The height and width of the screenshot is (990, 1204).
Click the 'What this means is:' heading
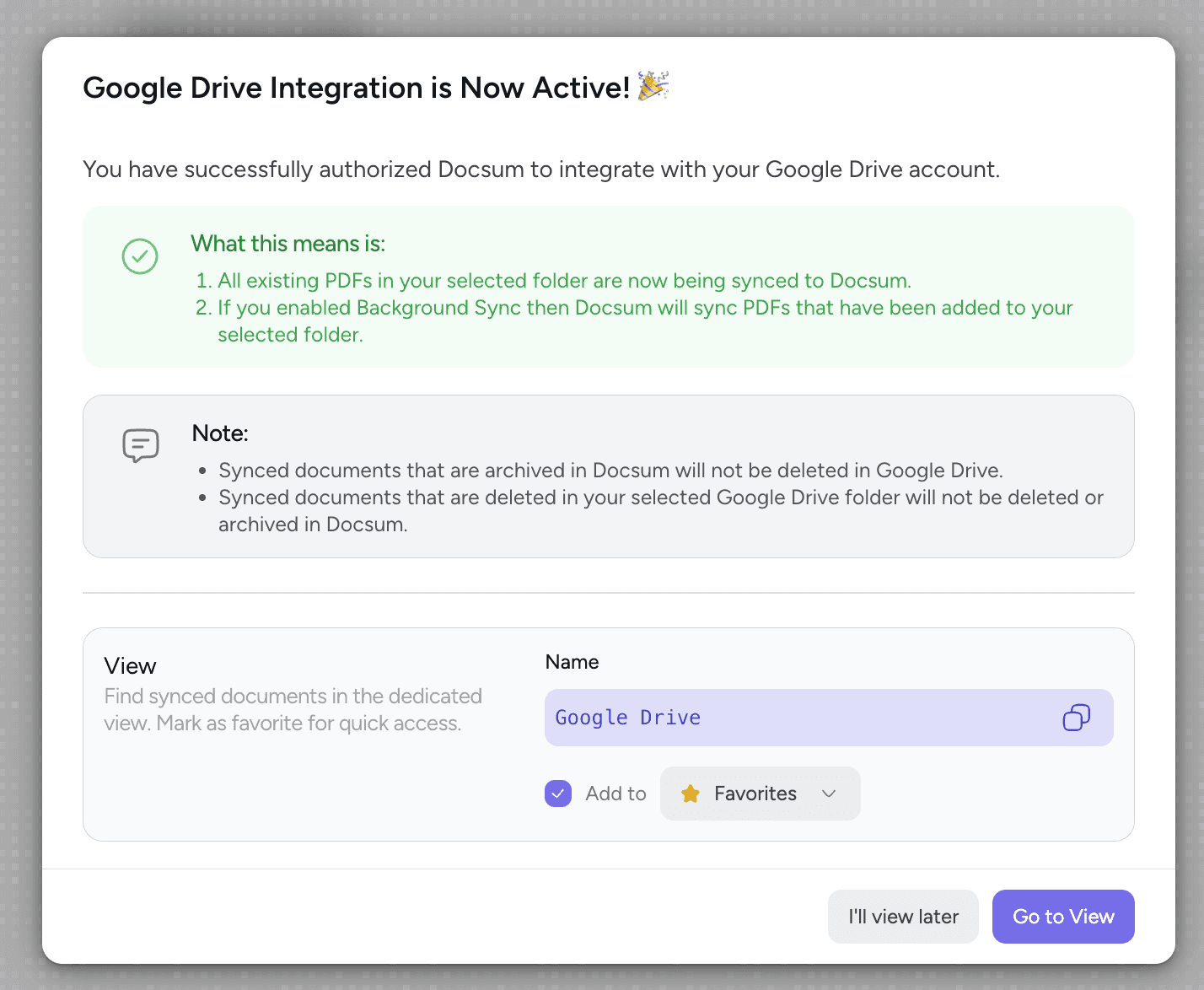click(288, 244)
